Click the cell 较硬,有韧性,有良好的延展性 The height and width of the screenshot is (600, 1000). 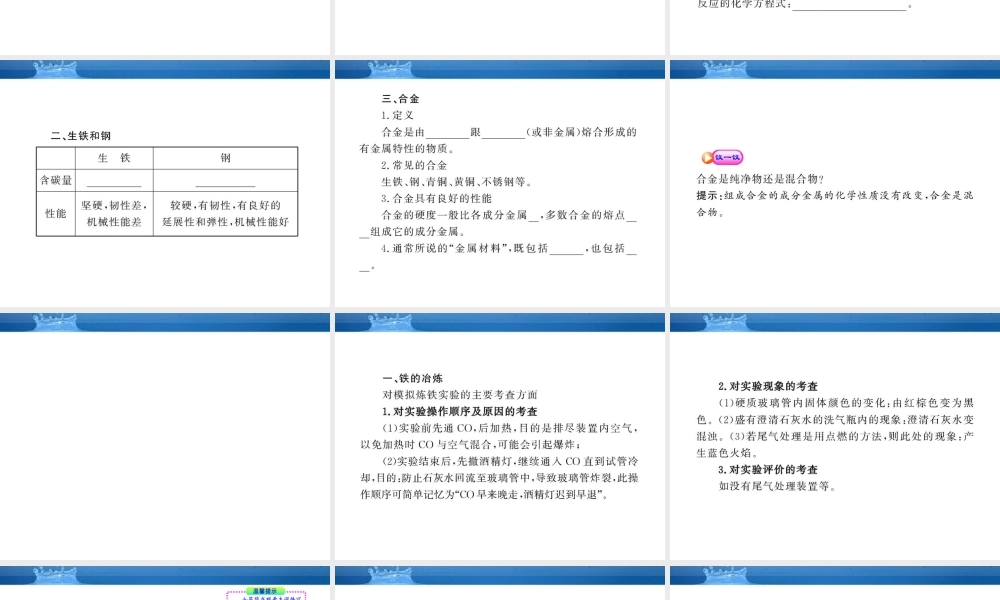click(225, 214)
